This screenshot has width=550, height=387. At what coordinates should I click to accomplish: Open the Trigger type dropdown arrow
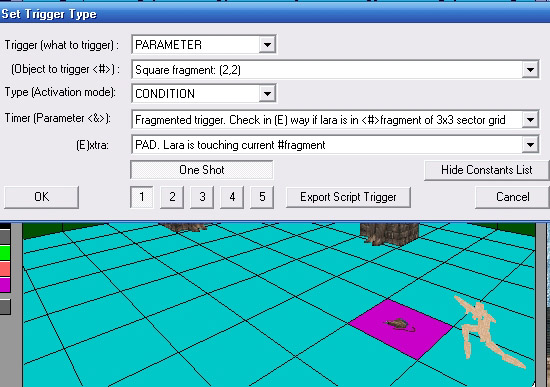tap(267, 45)
